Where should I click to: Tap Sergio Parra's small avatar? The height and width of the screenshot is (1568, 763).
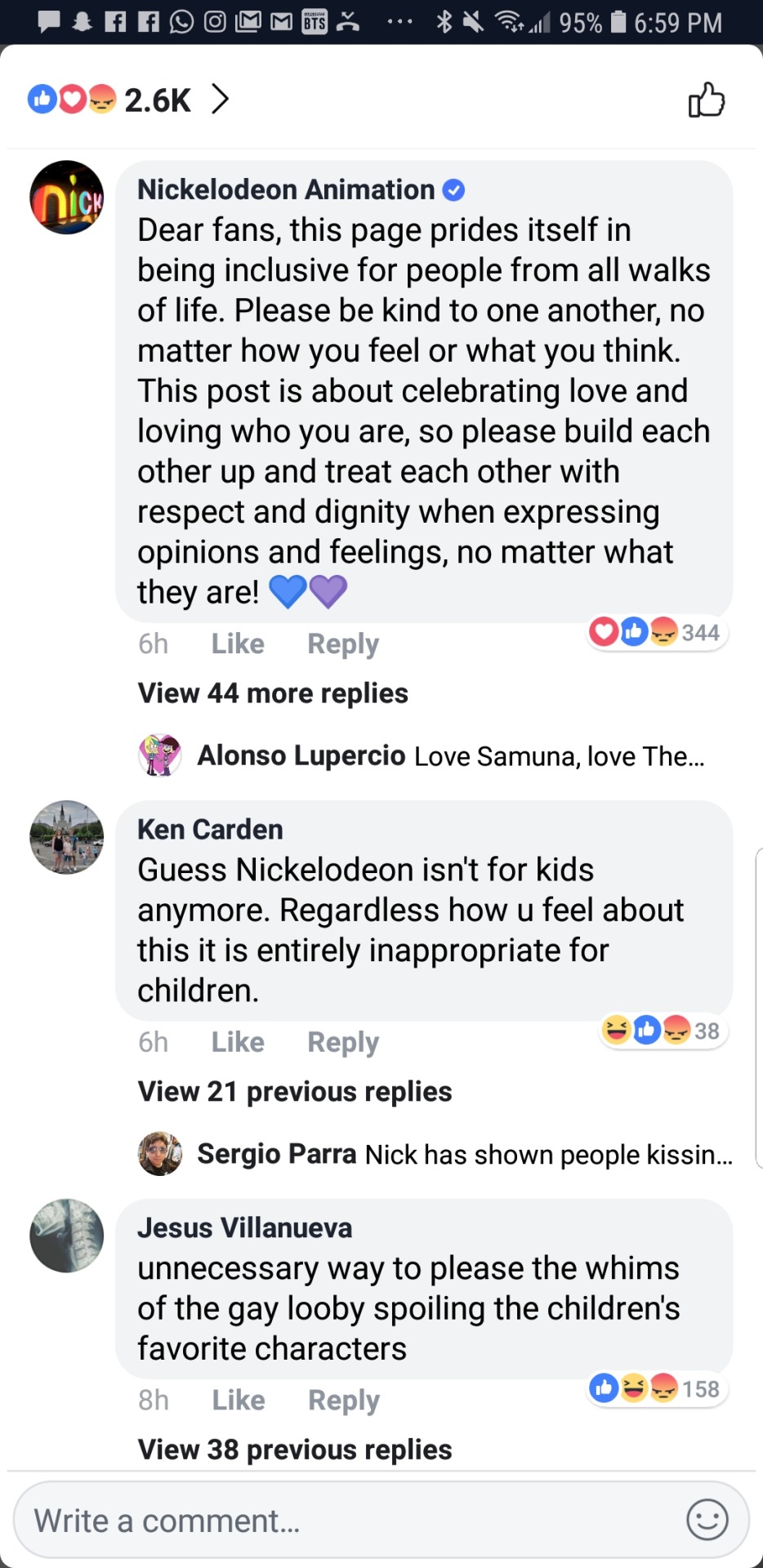click(x=160, y=1154)
